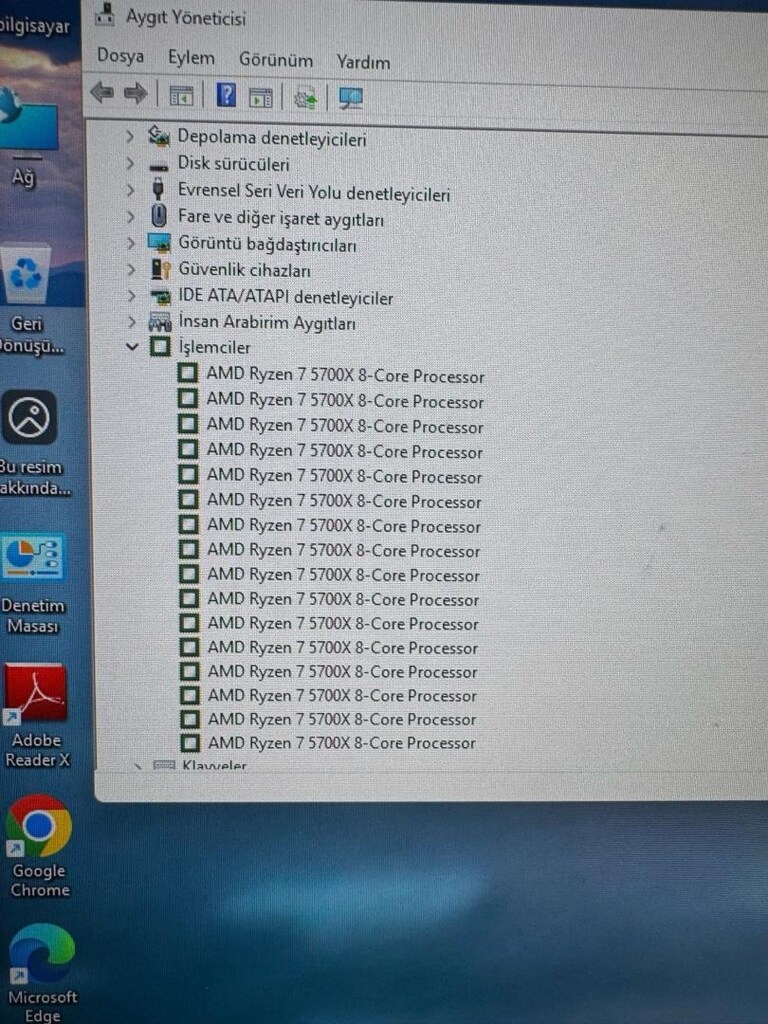Select the last AMD Ryzen 7 5700X entry above Klavyeler
The height and width of the screenshot is (1024, 768).
click(x=342, y=743)
